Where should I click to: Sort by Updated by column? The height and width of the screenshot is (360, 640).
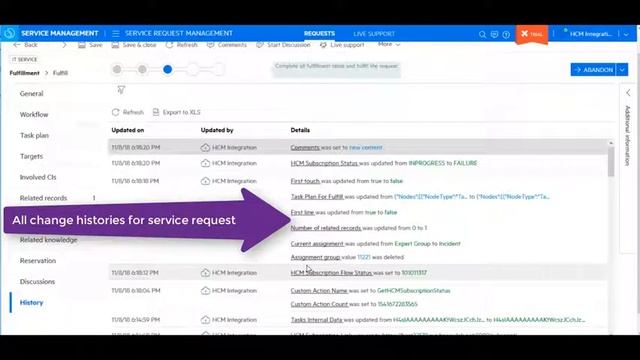[x=217, y=130]
